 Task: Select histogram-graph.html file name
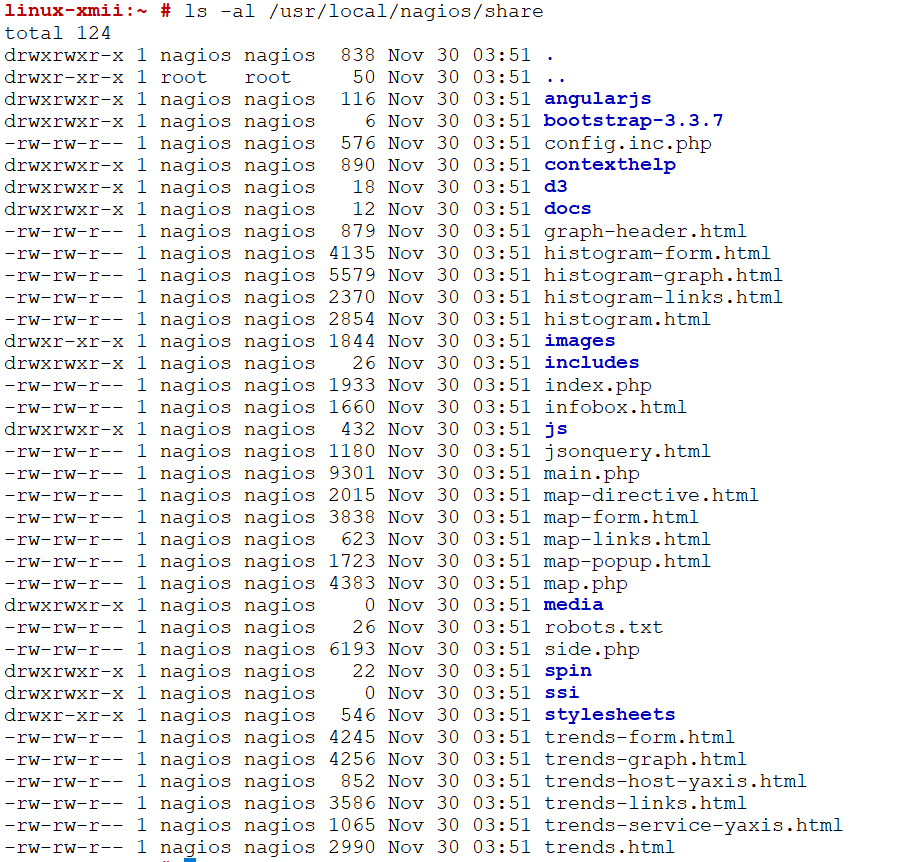point(663,275)
